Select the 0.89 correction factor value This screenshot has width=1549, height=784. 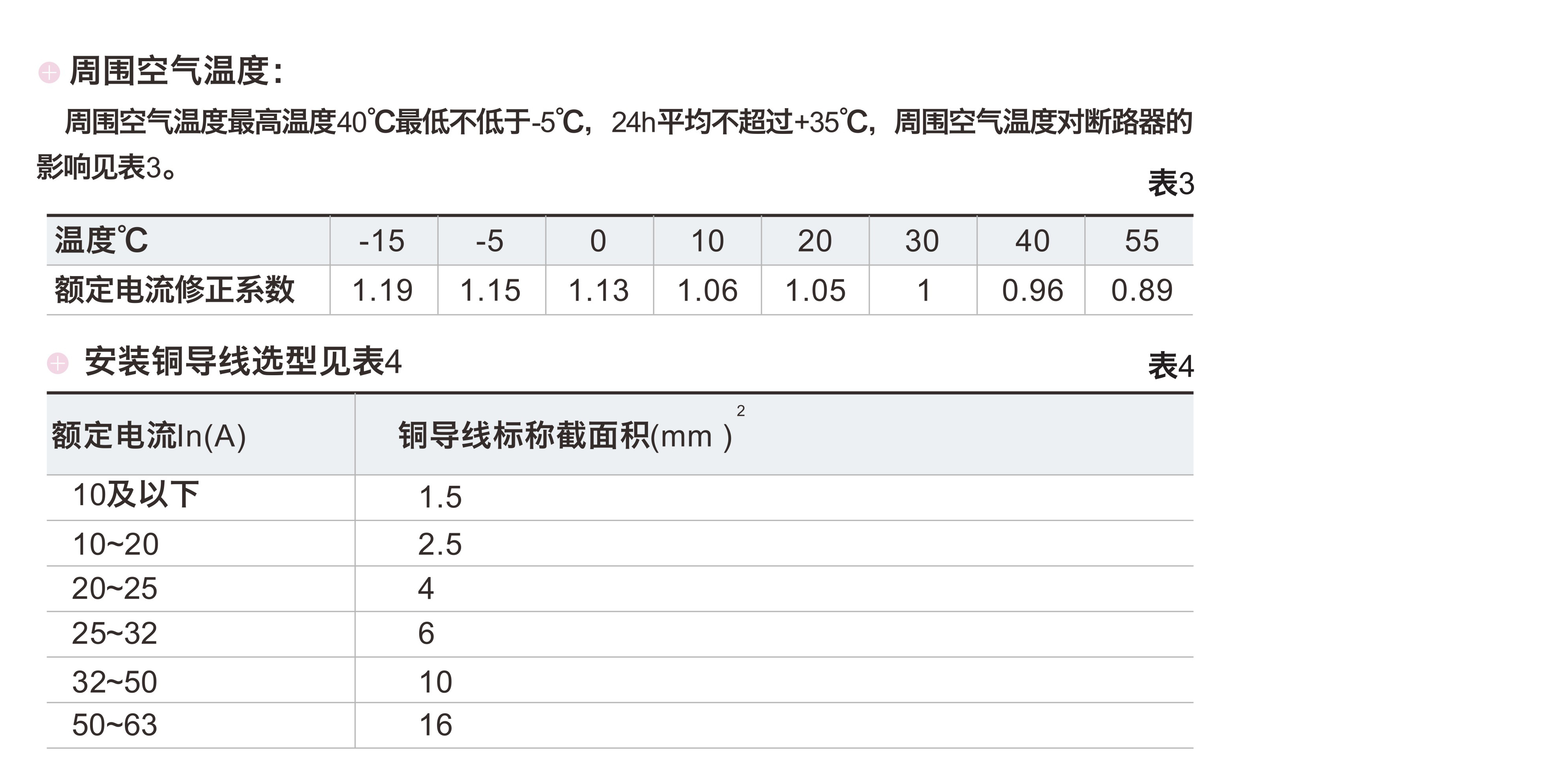click(1141, 290)
